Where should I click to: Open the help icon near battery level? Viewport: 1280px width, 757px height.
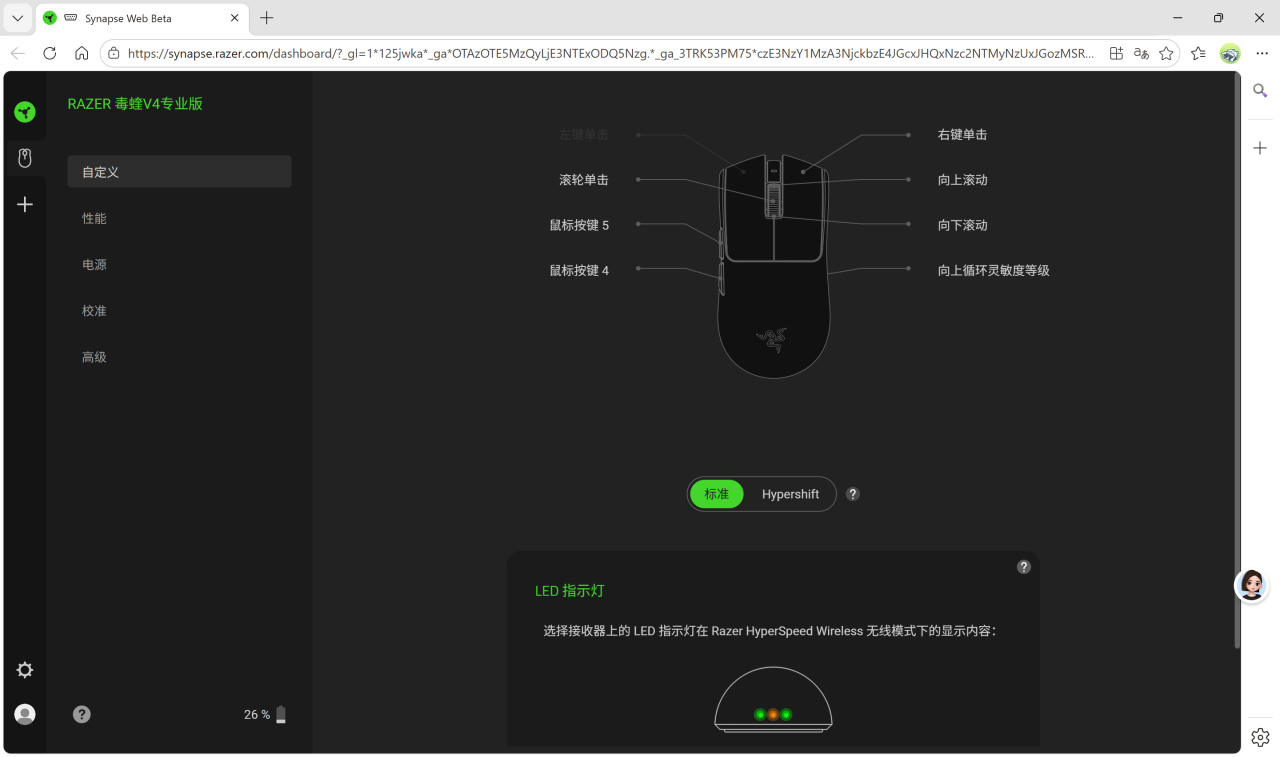click(x=82, y=714)
